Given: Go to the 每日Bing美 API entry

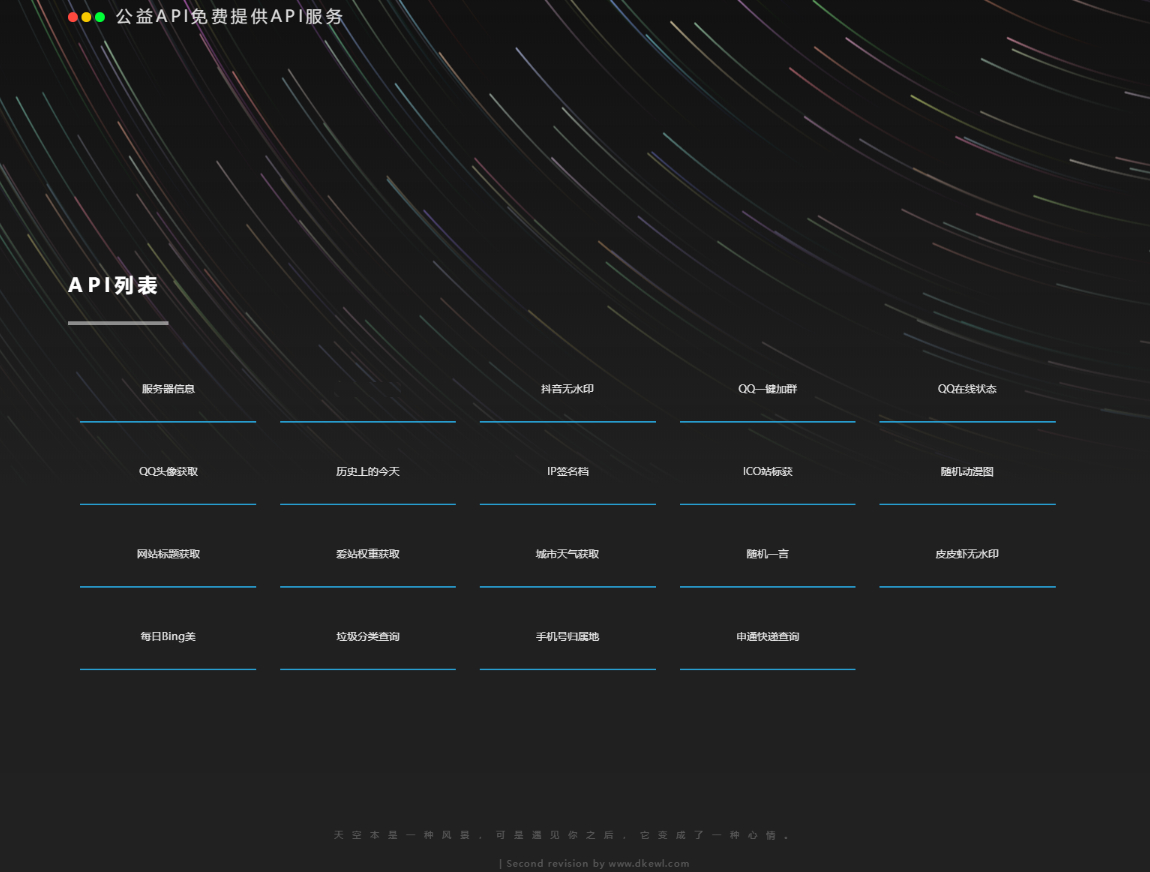Looking at the screenshot, I should click(x=168, y=637).
